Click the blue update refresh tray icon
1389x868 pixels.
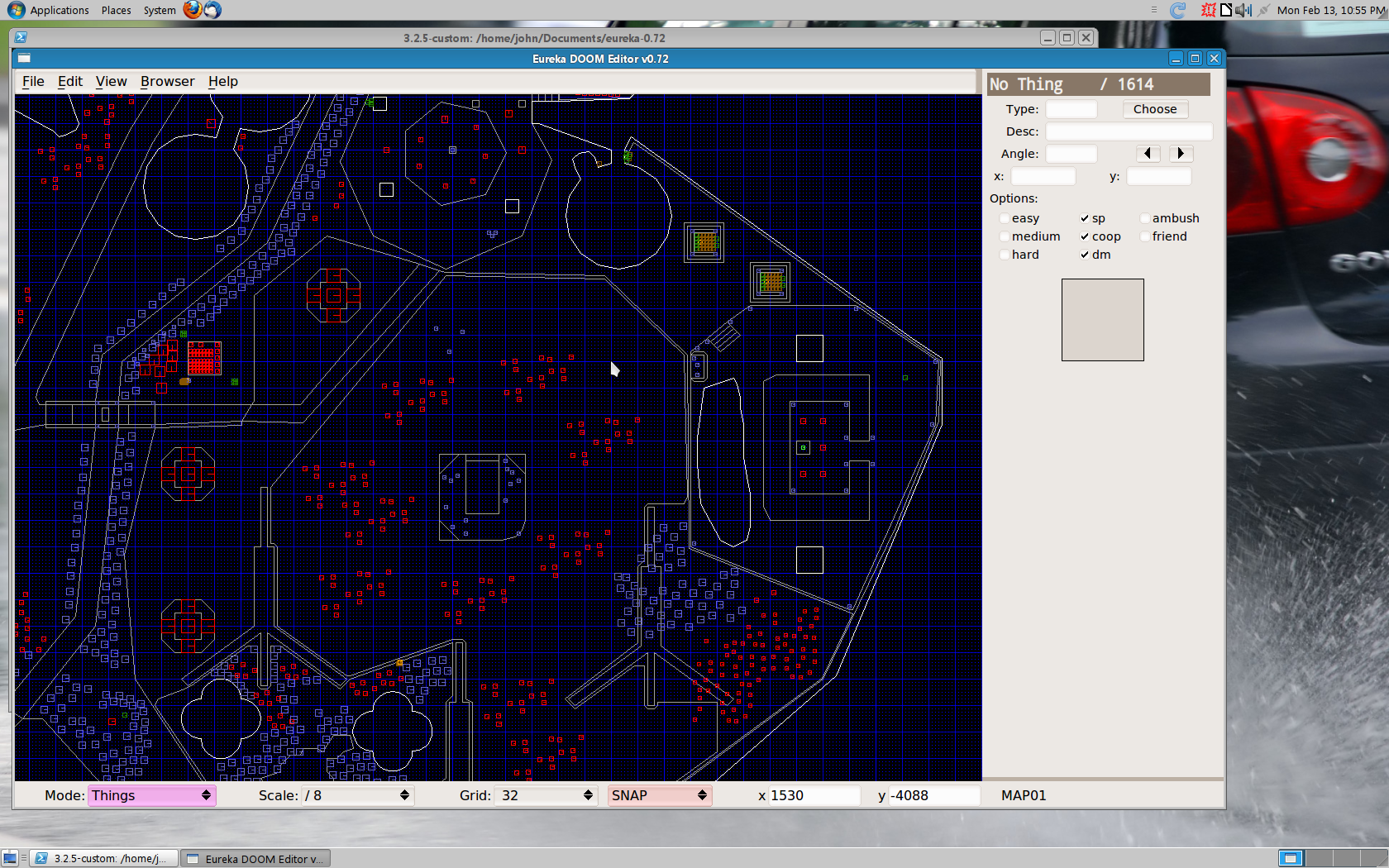pos(1178,10)
